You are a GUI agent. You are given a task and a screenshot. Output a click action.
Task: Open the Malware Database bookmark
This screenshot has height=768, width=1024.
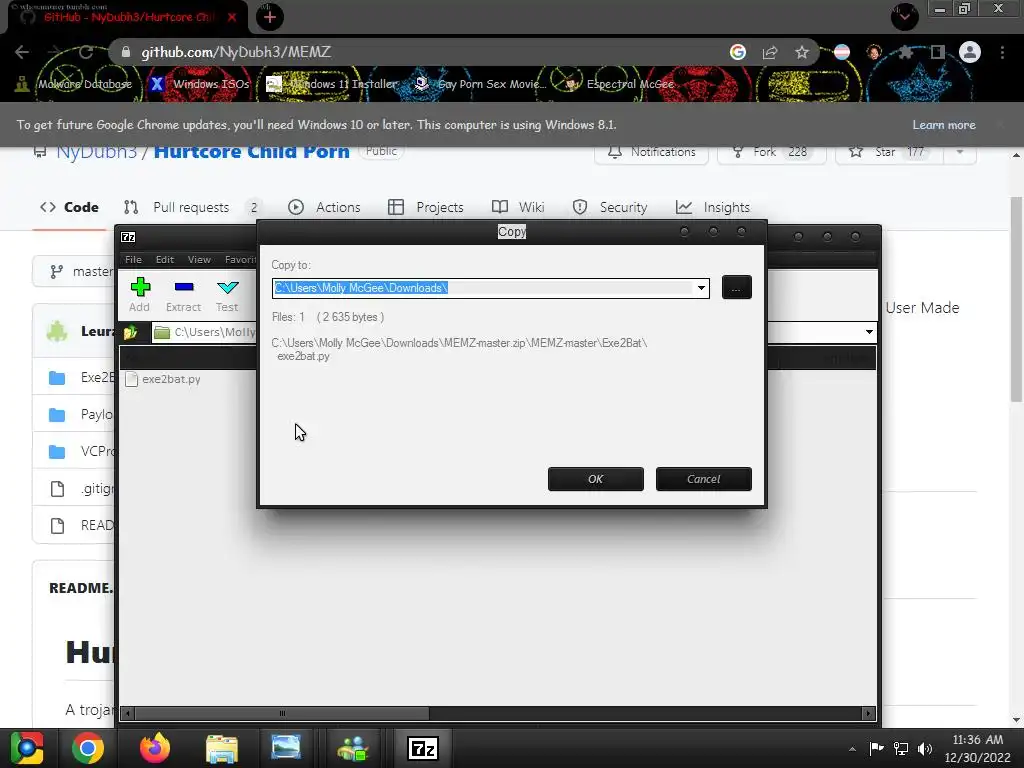tap(74, 84)
